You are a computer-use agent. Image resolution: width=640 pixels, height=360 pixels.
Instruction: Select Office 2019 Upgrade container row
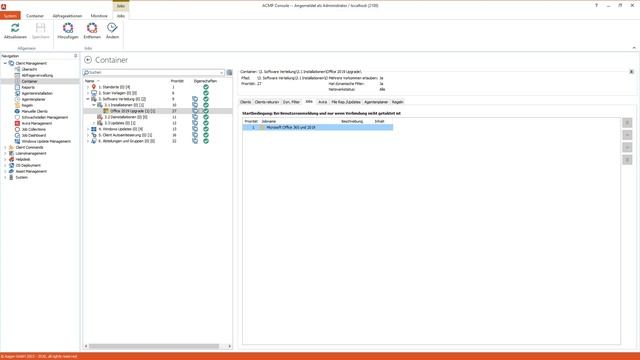click(158, 111)
